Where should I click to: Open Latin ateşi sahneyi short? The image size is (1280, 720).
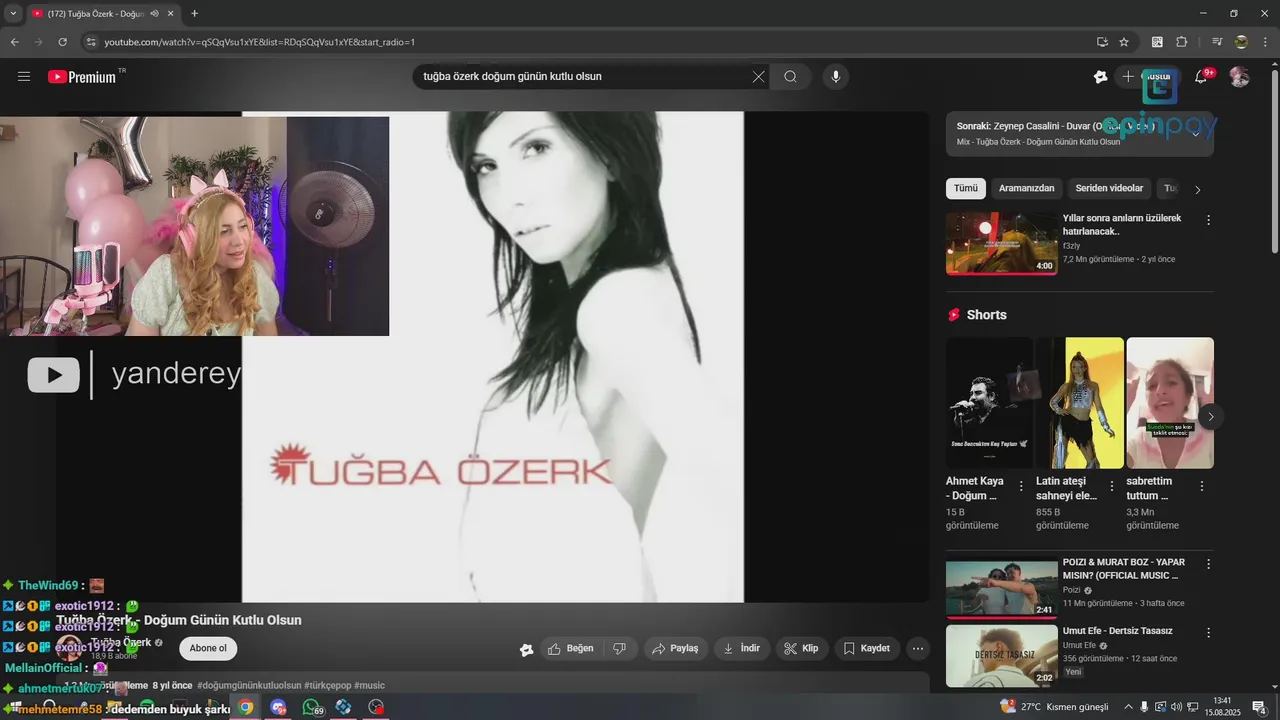[x=1080, y=403]
